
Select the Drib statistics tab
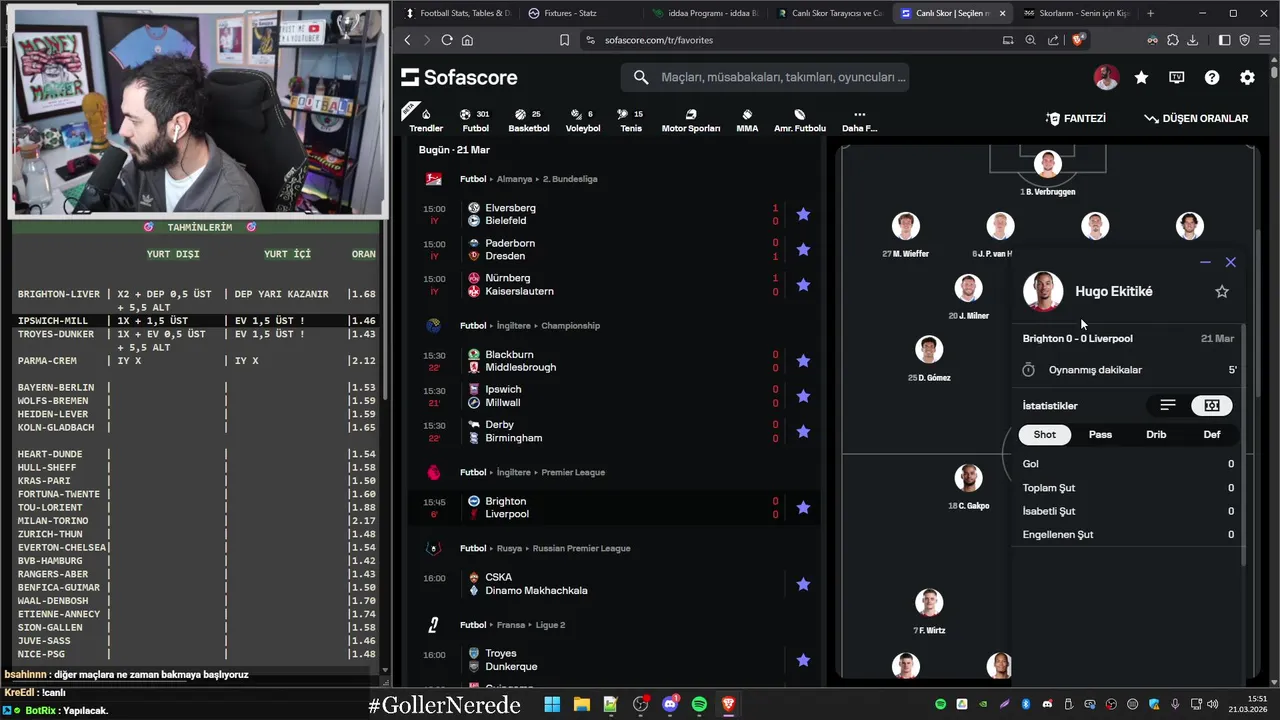pyautogui.click(x=1156, y=434)
